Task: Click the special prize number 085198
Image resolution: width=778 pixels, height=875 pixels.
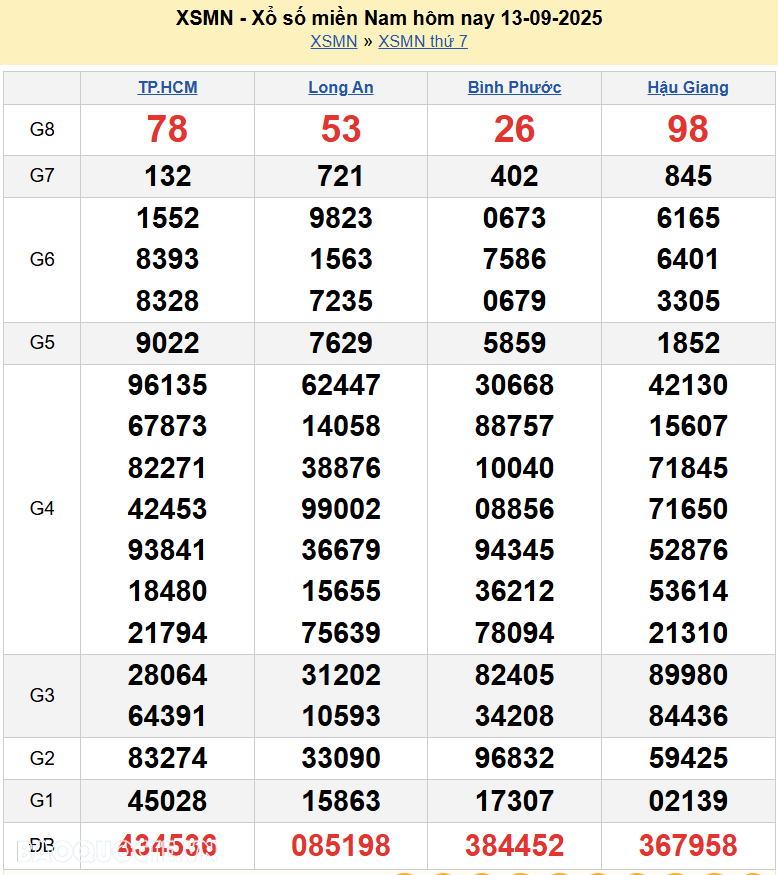Action: point(341,845)
